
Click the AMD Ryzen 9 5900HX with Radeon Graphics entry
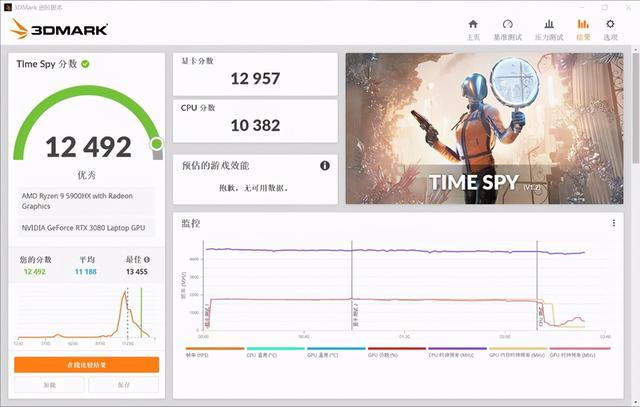tap(86, 201)
